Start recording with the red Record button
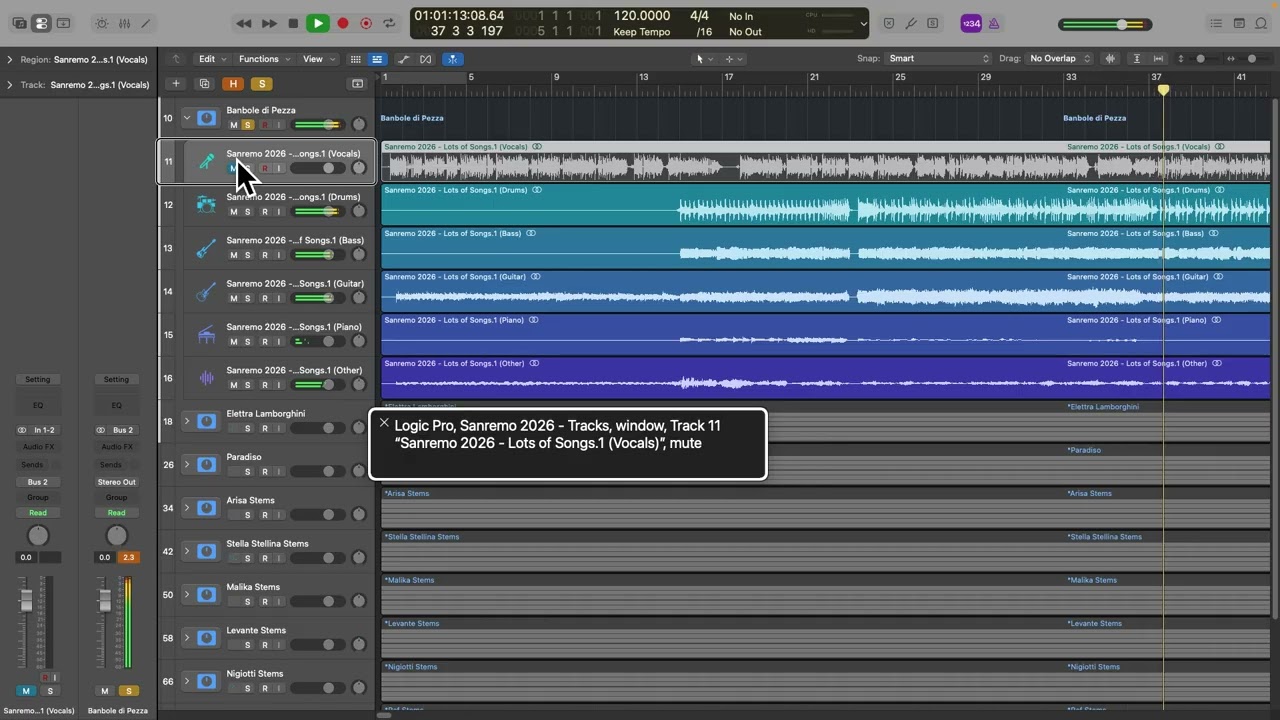1280x720 pixels. (x=342, y=23)
